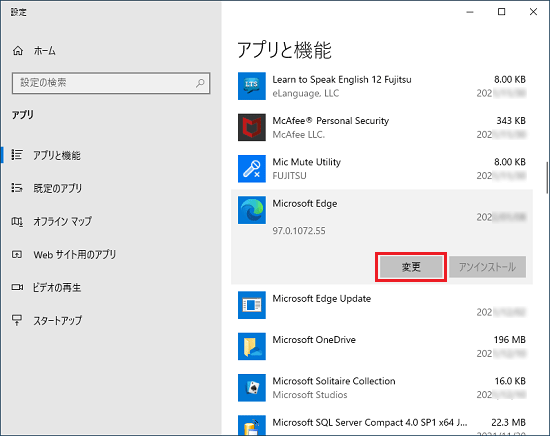Click the アンインストール button

(x=487, y=267)
